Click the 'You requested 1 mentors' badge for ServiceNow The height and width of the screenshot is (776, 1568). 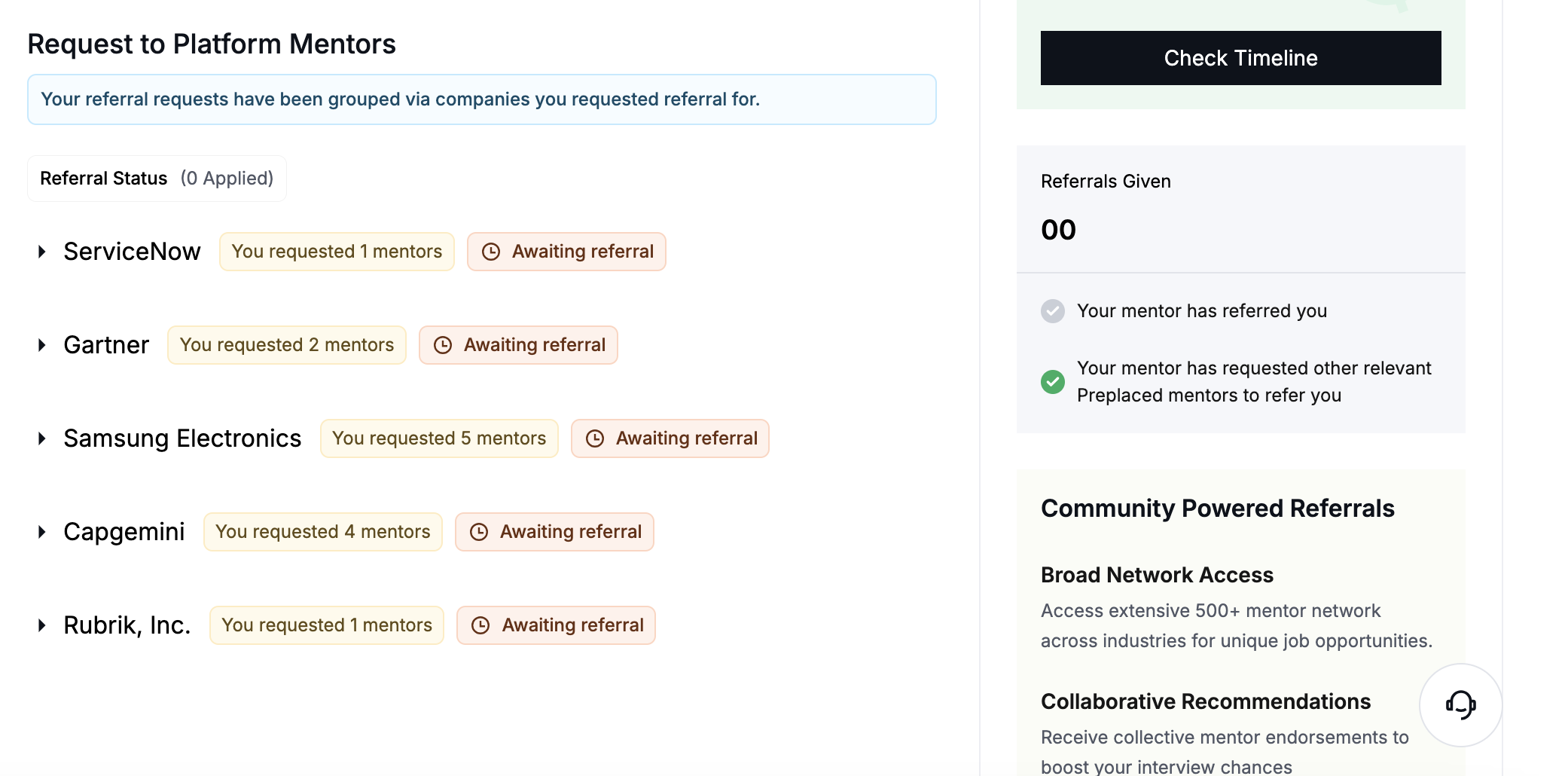[337, 252]
